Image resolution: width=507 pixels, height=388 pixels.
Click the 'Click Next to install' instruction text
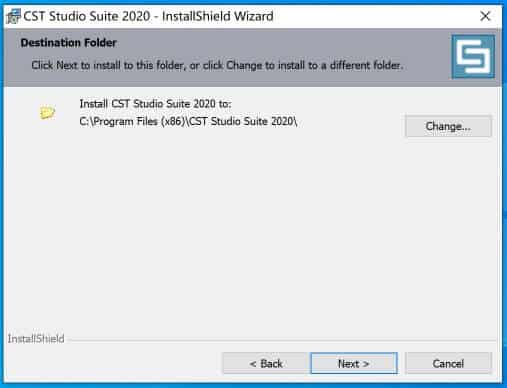[x=217, y=65]
